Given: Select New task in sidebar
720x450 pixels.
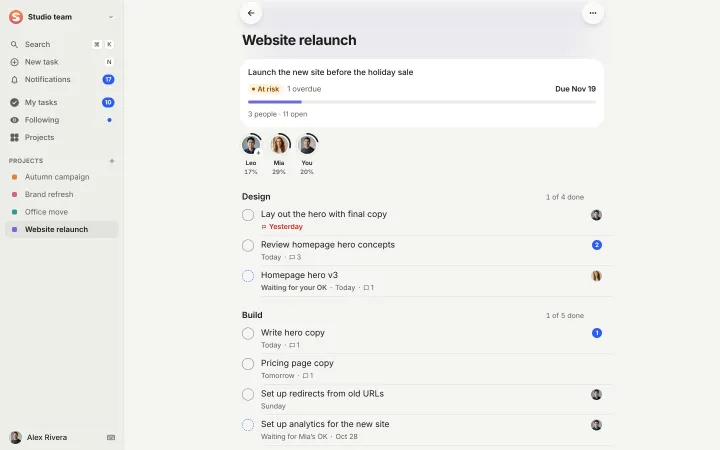Looking at the screenshot, I should (x=62, y=62).
